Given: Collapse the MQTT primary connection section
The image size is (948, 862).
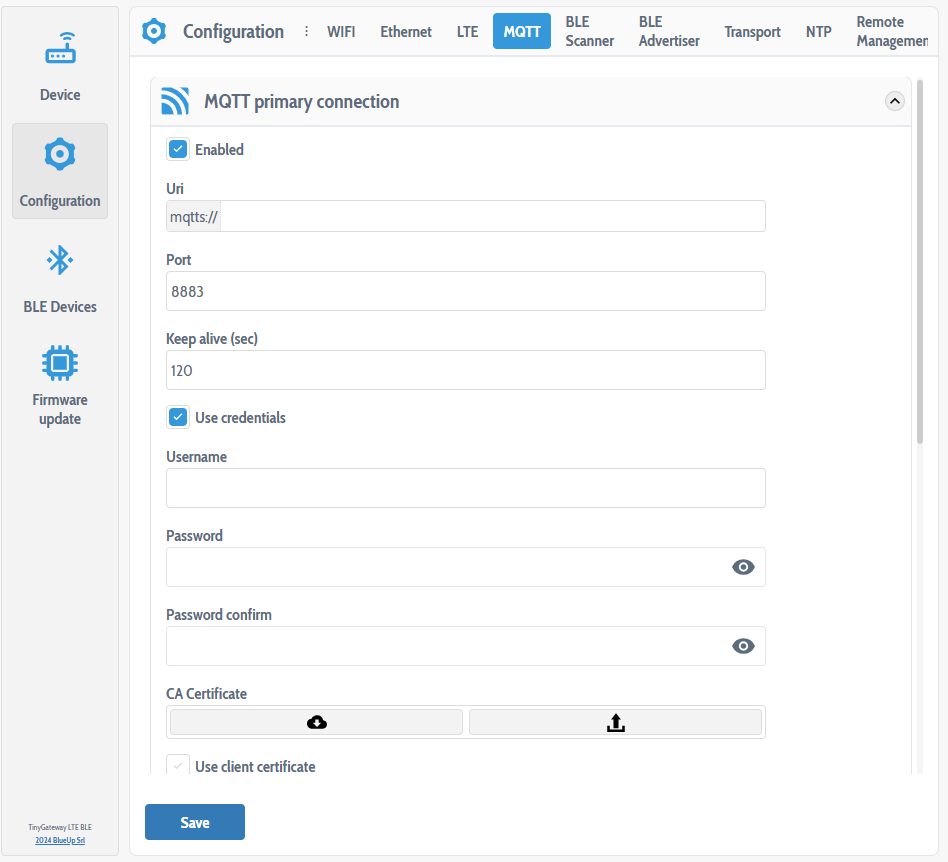Looking at the screenshot, I should pyautogui.click(x=894, y=101).
